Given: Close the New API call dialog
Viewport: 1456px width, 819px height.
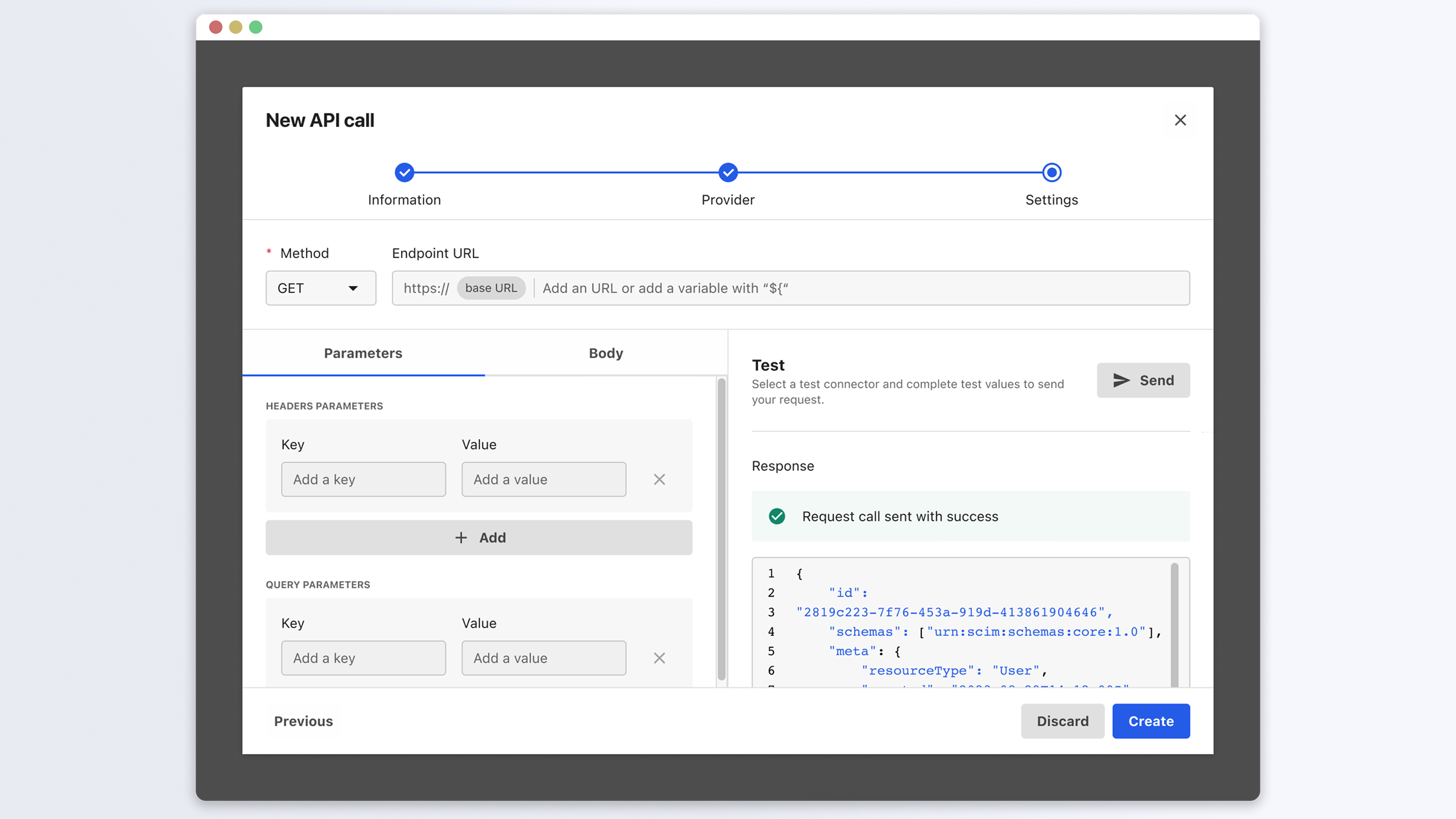Looking at the screenshot, I should [1180, 120].
